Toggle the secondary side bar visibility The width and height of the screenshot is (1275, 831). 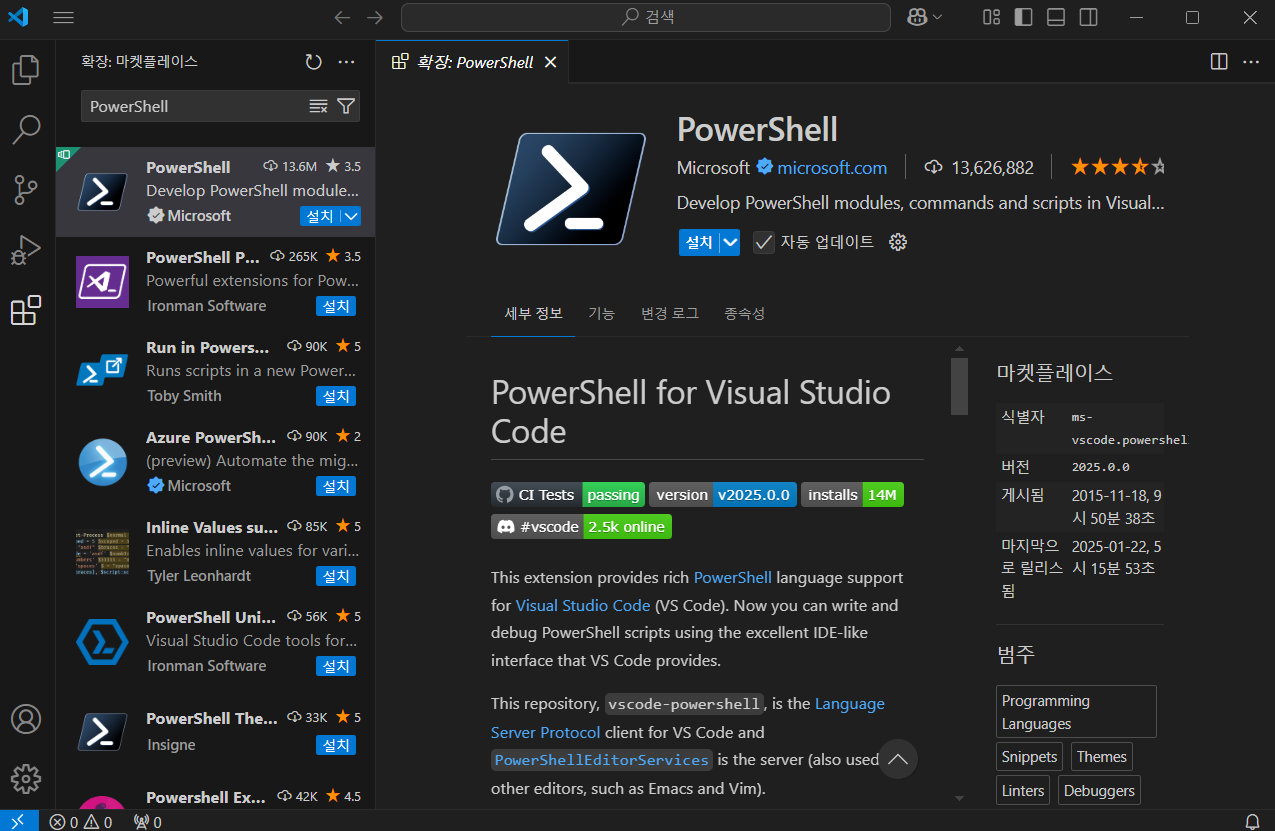click(x=1088, y=17)
